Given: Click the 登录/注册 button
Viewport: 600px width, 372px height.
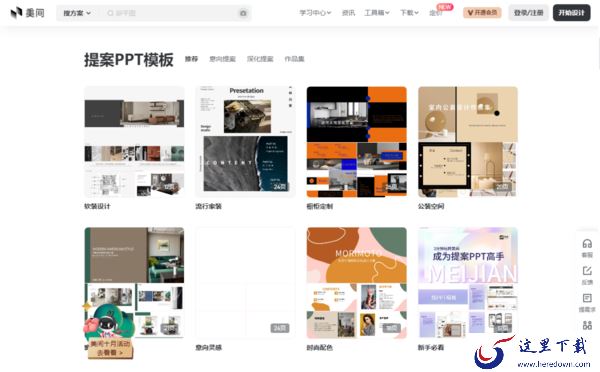Looking at the screenshot, I should point(528,13).
